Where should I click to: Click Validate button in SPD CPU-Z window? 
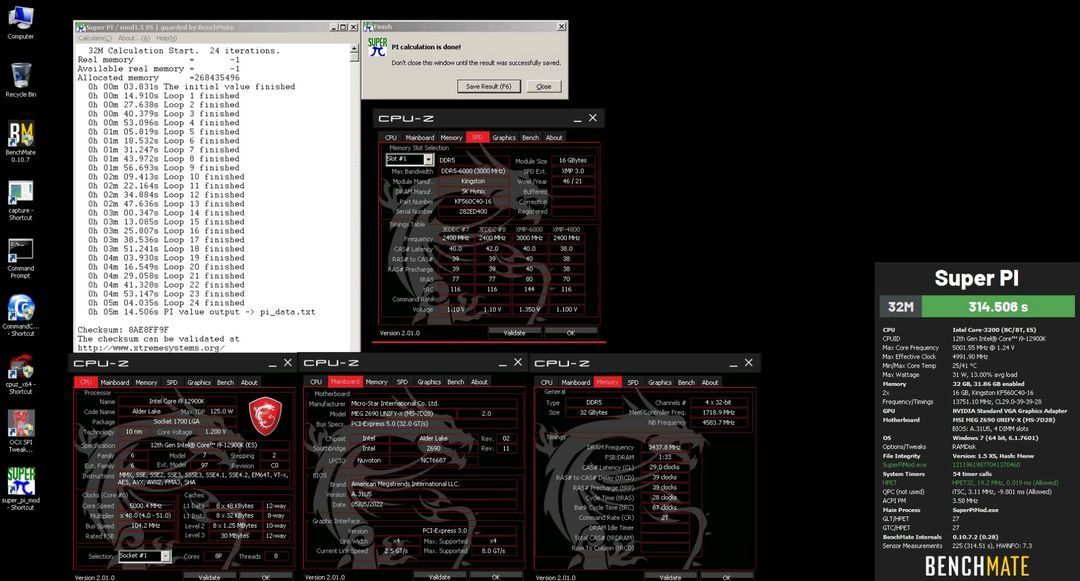514,332
